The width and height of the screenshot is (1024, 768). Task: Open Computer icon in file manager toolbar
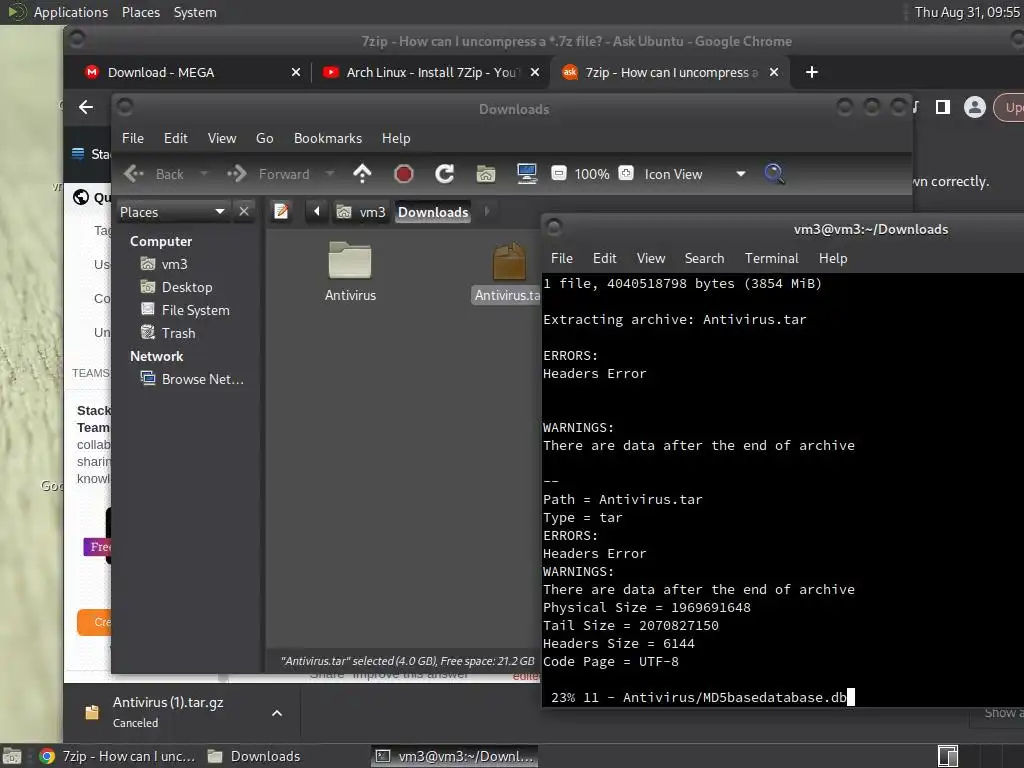point(527,174)
